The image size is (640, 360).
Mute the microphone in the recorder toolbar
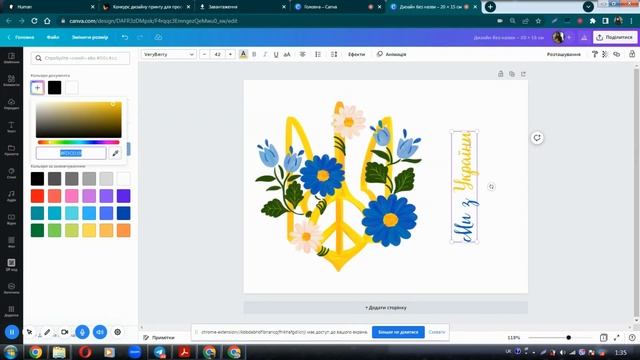point(82,332)
